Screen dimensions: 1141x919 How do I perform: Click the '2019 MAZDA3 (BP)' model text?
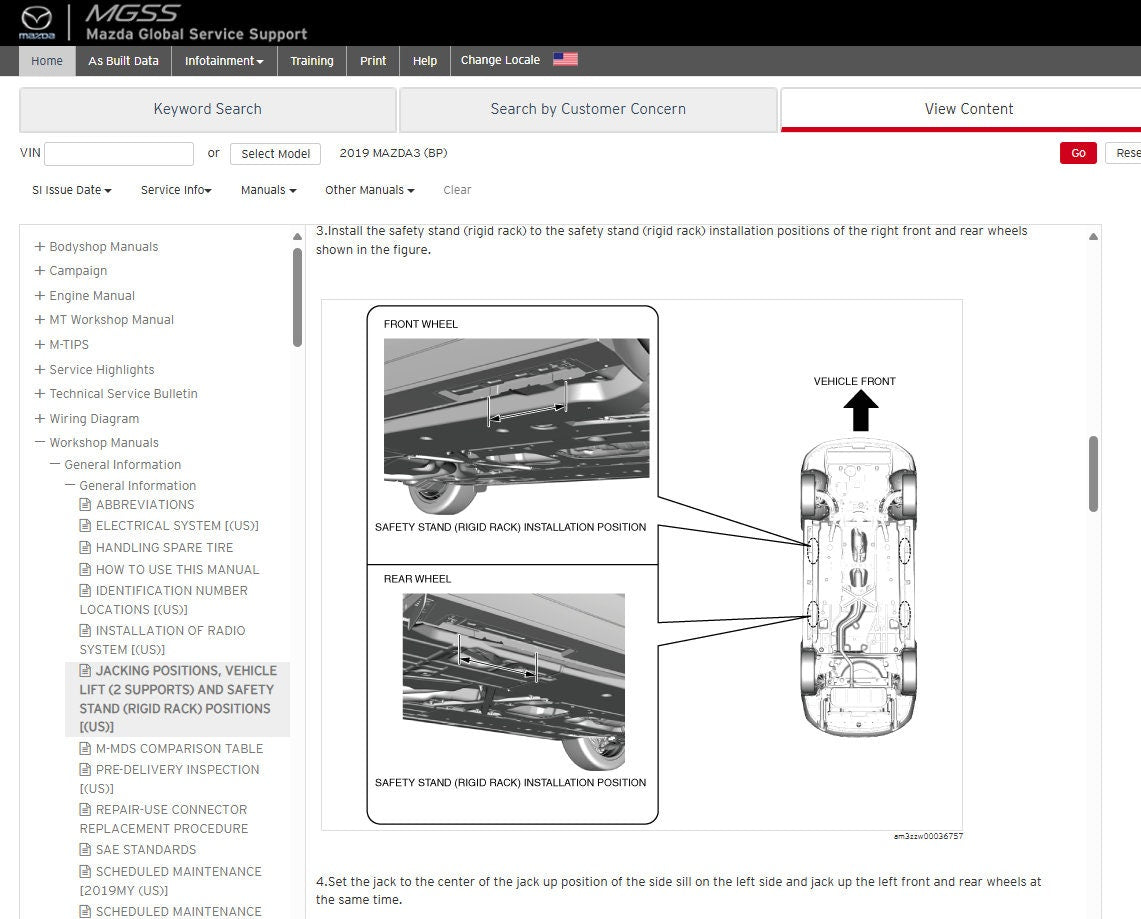click(x=393, y=153)
